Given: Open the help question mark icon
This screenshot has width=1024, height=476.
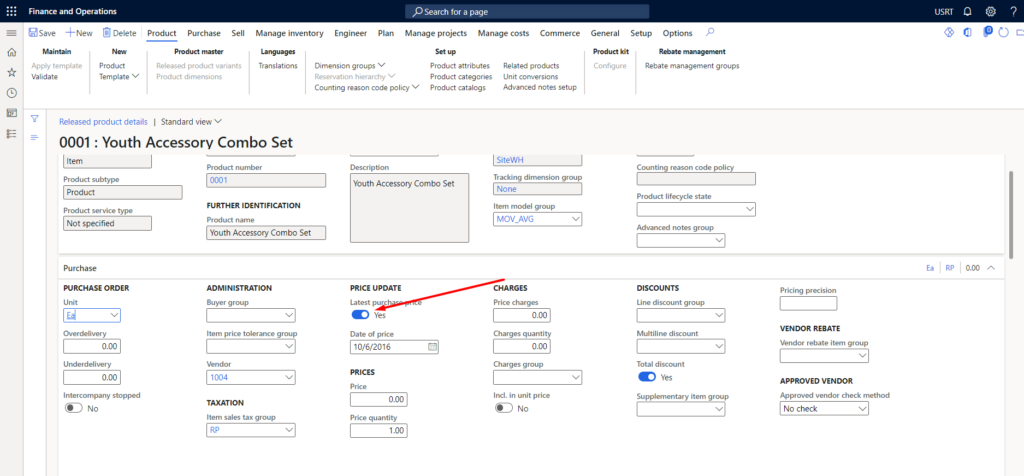Looking at the screenshot, I should (1012, 11).
